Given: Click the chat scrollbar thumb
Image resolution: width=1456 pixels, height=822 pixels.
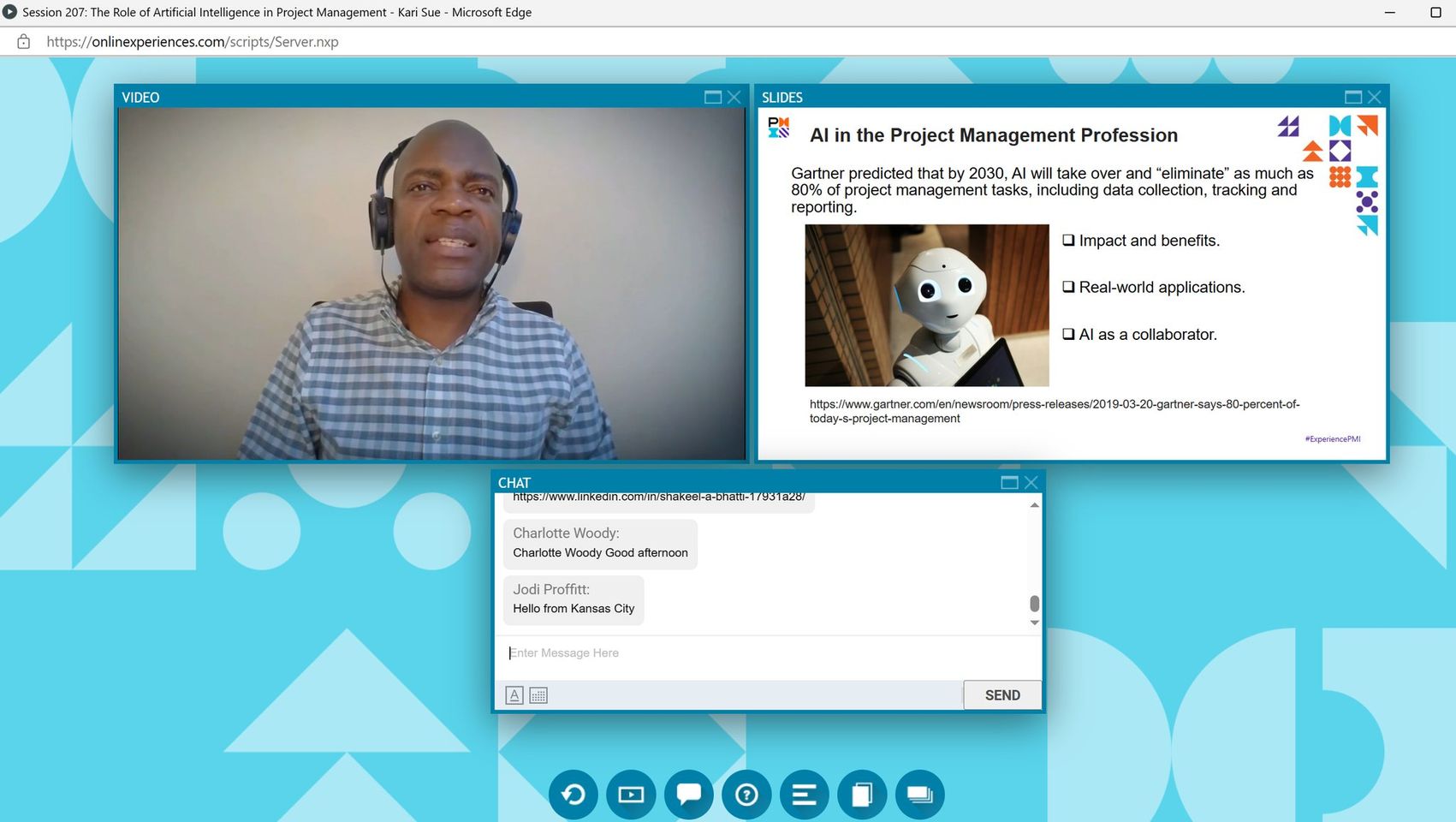Looking at the screenshot, I should (1034, 604).
